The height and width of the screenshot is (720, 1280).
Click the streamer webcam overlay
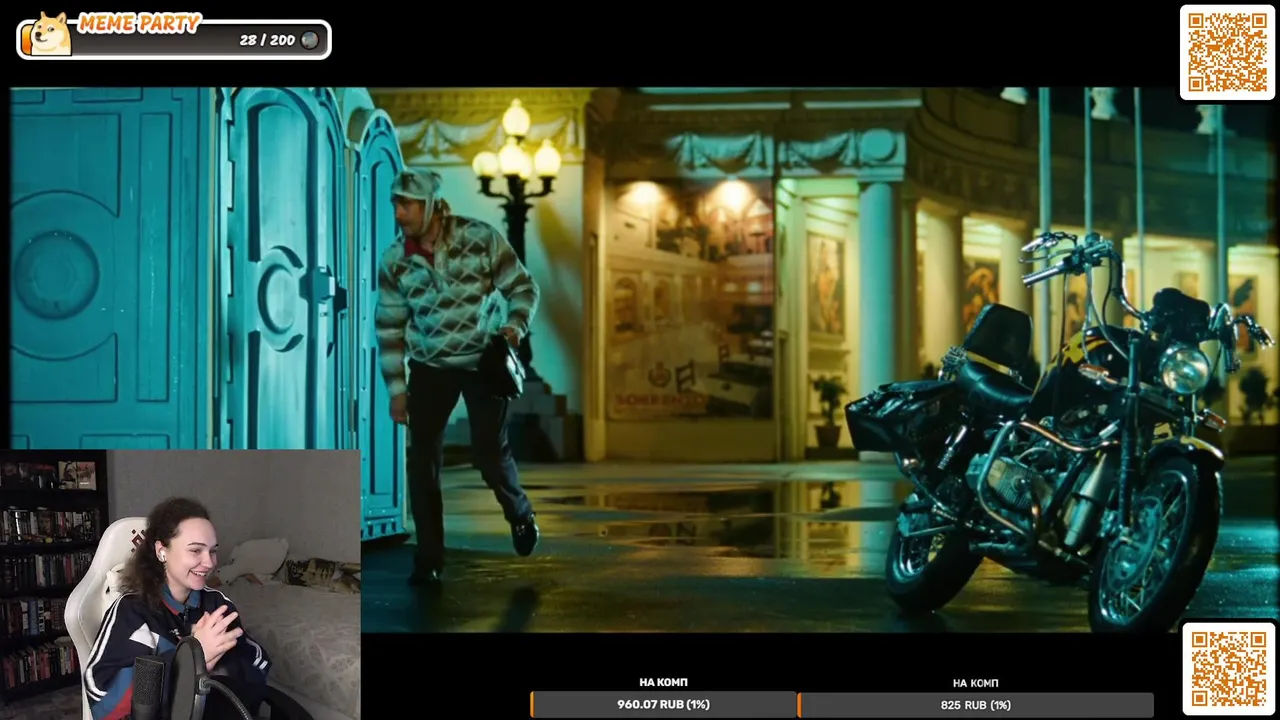click(180, 584)
